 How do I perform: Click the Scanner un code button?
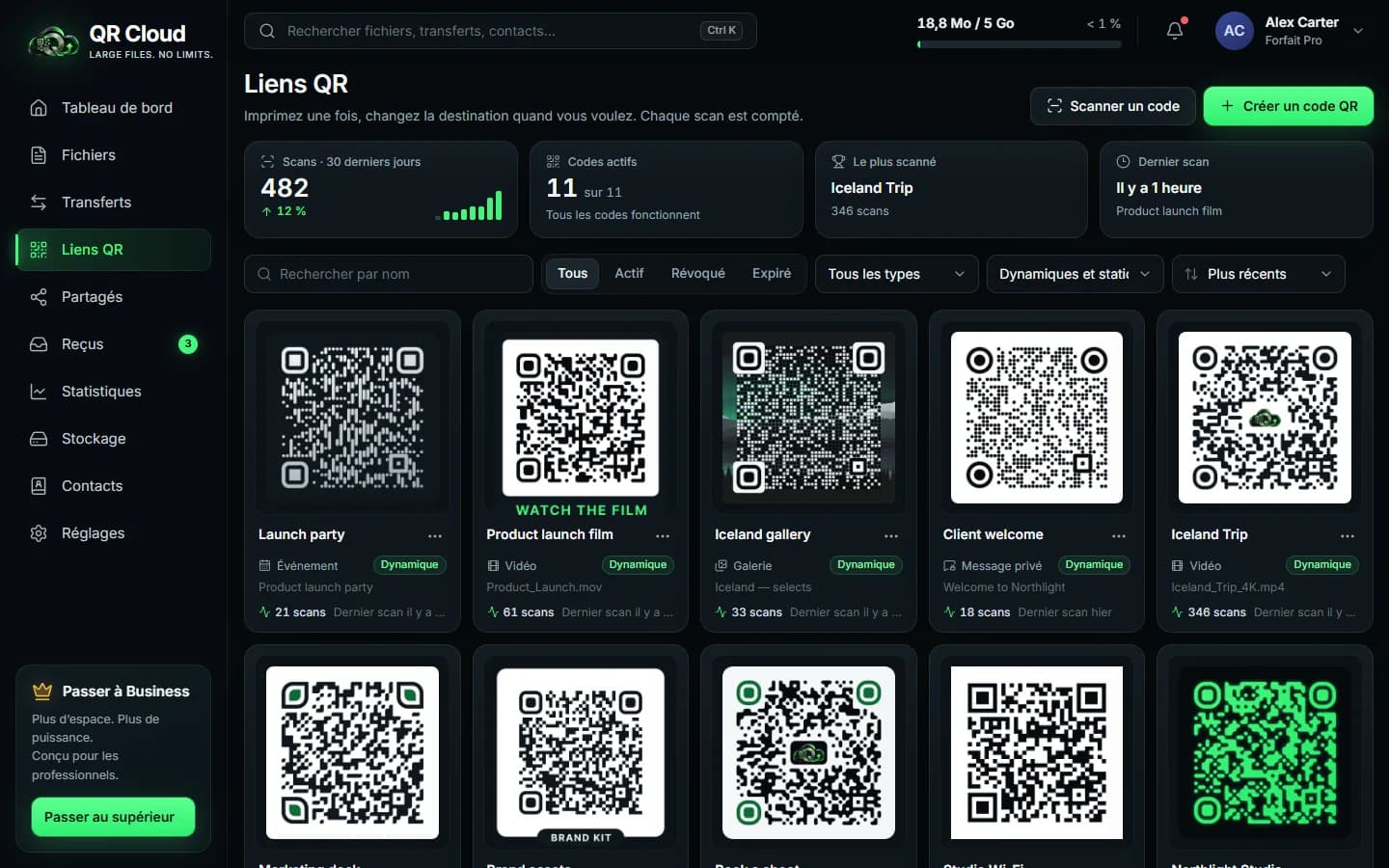tap(1113, 106)
